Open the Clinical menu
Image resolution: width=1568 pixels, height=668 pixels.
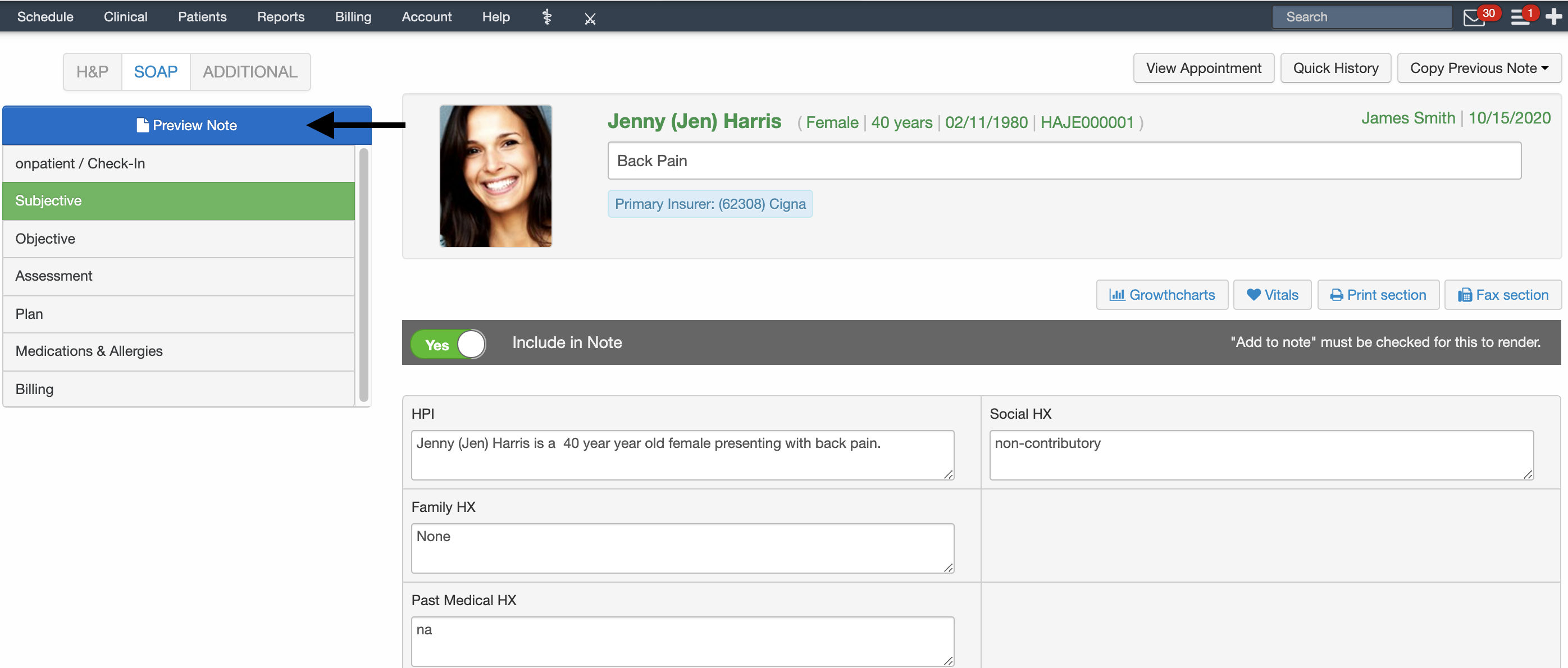click(125, 16)
